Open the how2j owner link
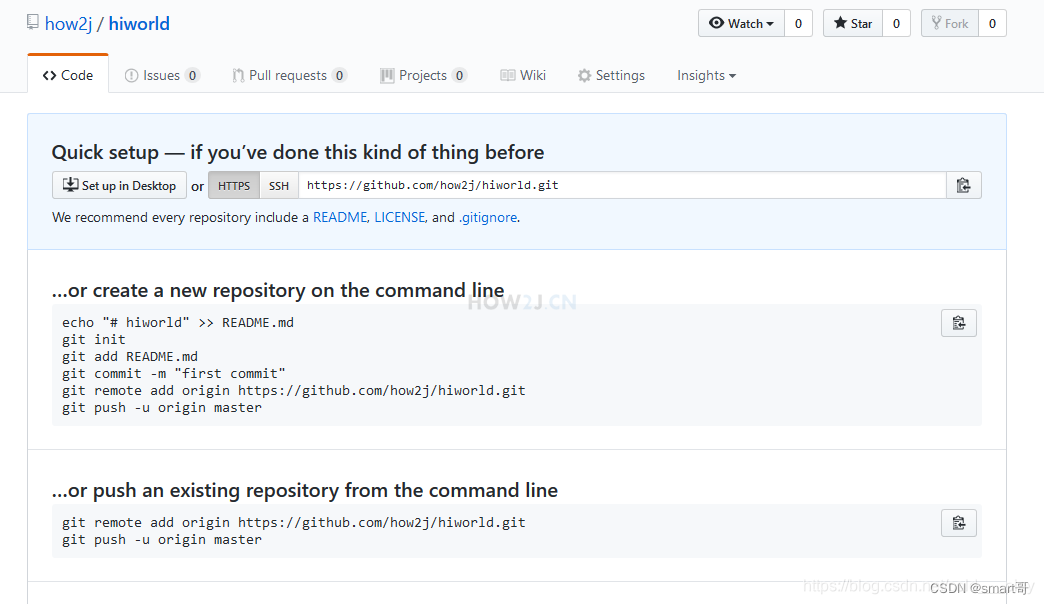 (69, 23)
